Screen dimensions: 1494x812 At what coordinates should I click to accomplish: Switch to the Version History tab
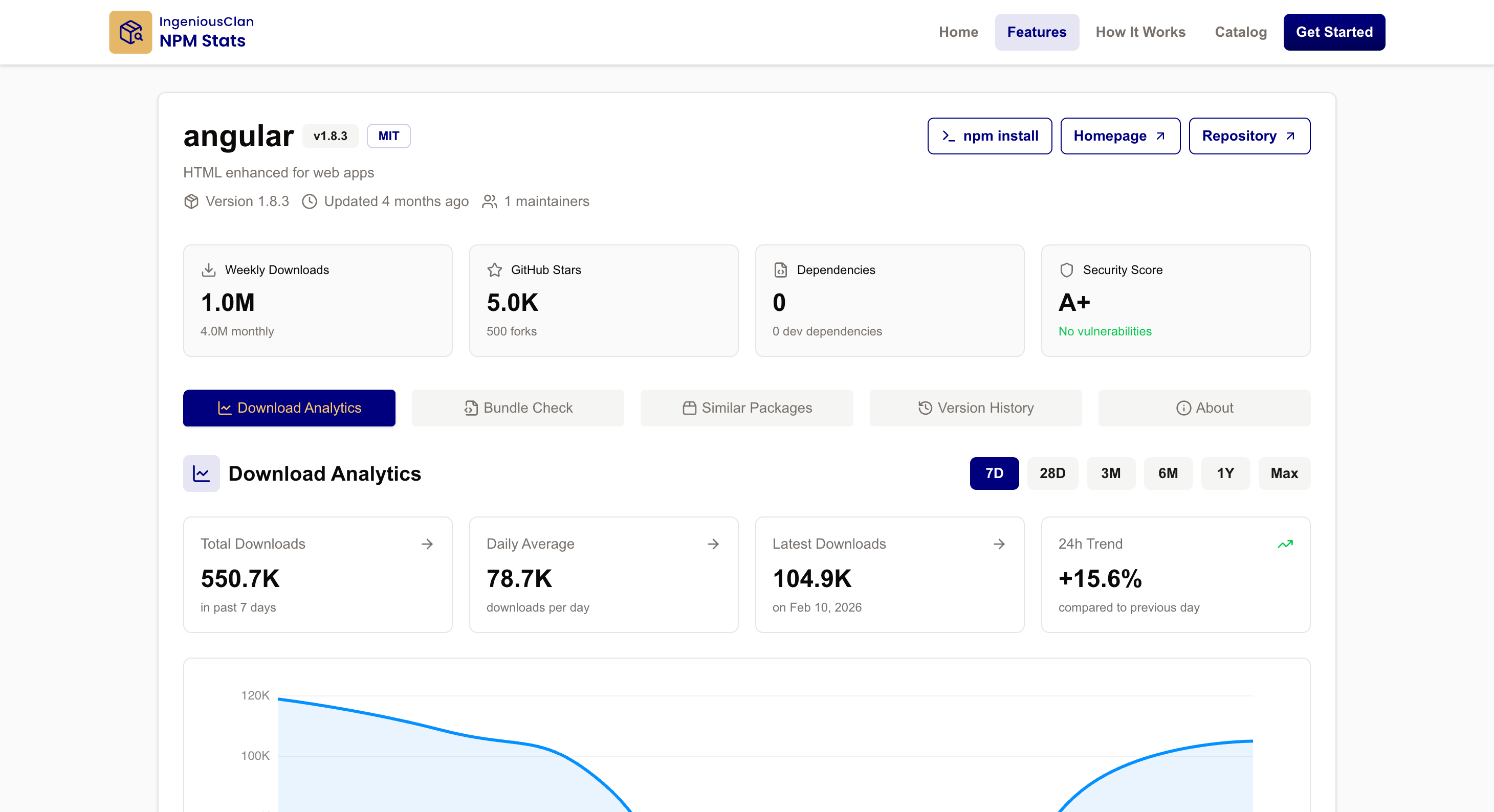[x=974, y=408]
